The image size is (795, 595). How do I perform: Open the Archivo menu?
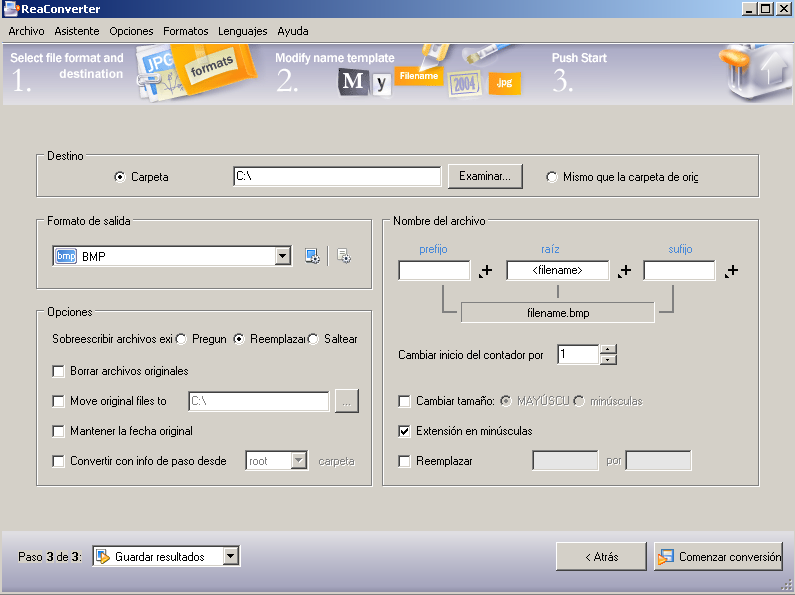point(26,31)
